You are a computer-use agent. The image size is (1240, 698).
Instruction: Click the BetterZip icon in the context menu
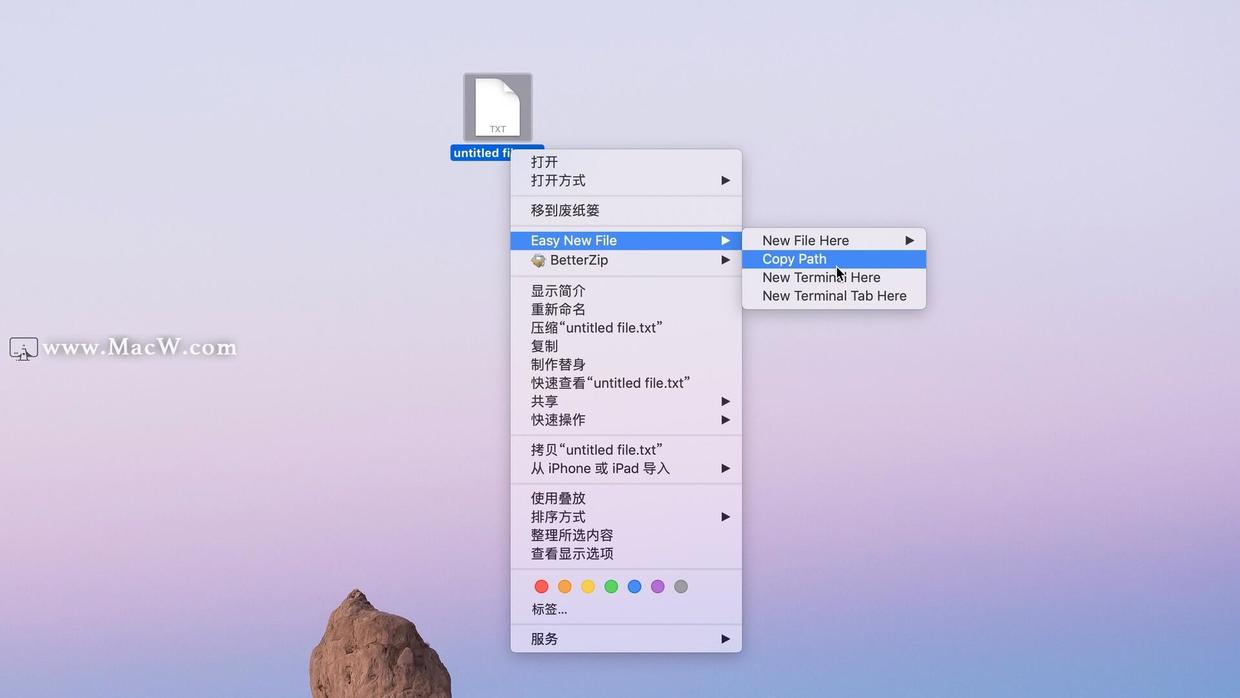coord(539,260)
